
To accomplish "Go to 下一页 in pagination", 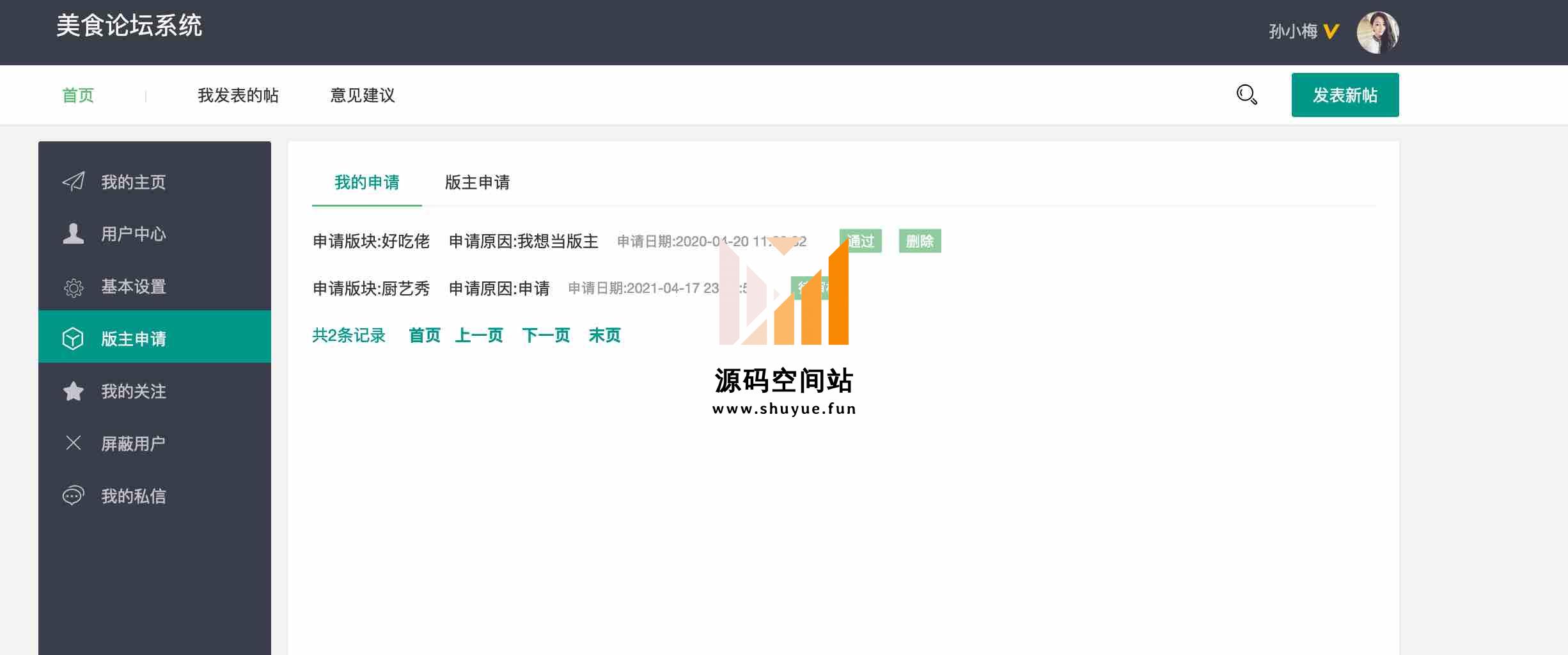I will [x=545, y=335].
